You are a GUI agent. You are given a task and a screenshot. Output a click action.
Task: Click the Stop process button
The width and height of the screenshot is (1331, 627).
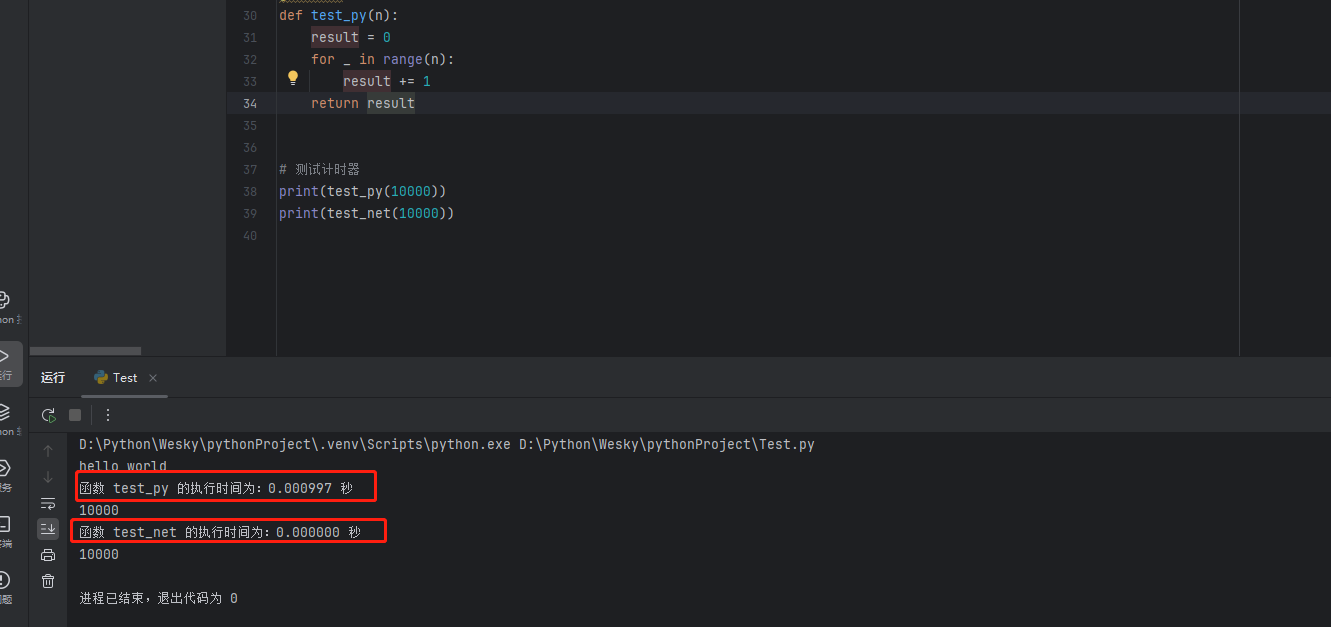pyautogui.click(x=75, y=415)
